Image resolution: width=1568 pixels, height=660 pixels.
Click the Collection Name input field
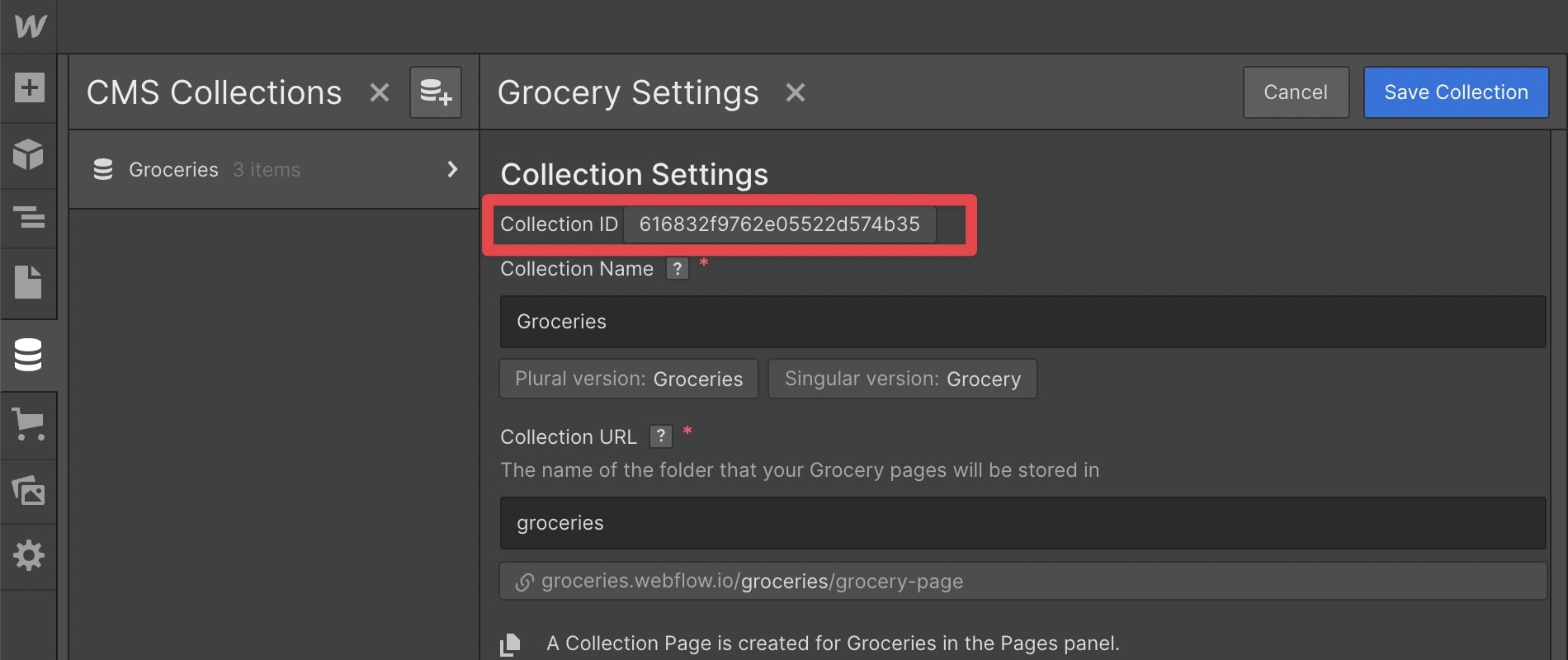coord(1023,322)
